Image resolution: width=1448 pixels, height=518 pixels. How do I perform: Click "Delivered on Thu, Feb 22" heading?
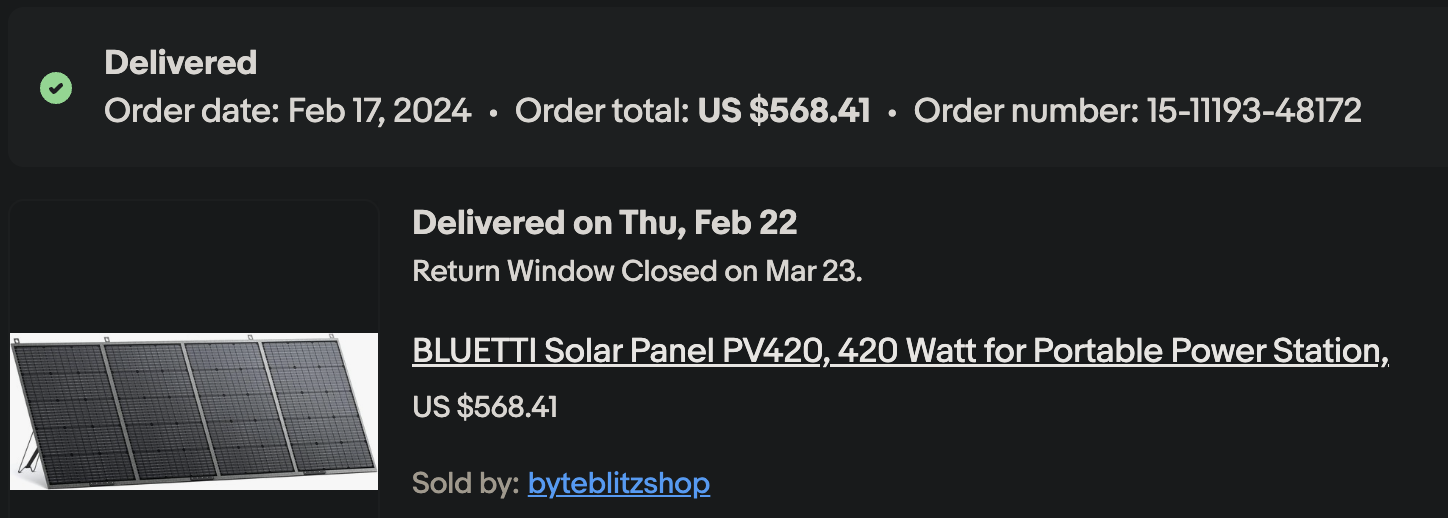click(604, 223)
